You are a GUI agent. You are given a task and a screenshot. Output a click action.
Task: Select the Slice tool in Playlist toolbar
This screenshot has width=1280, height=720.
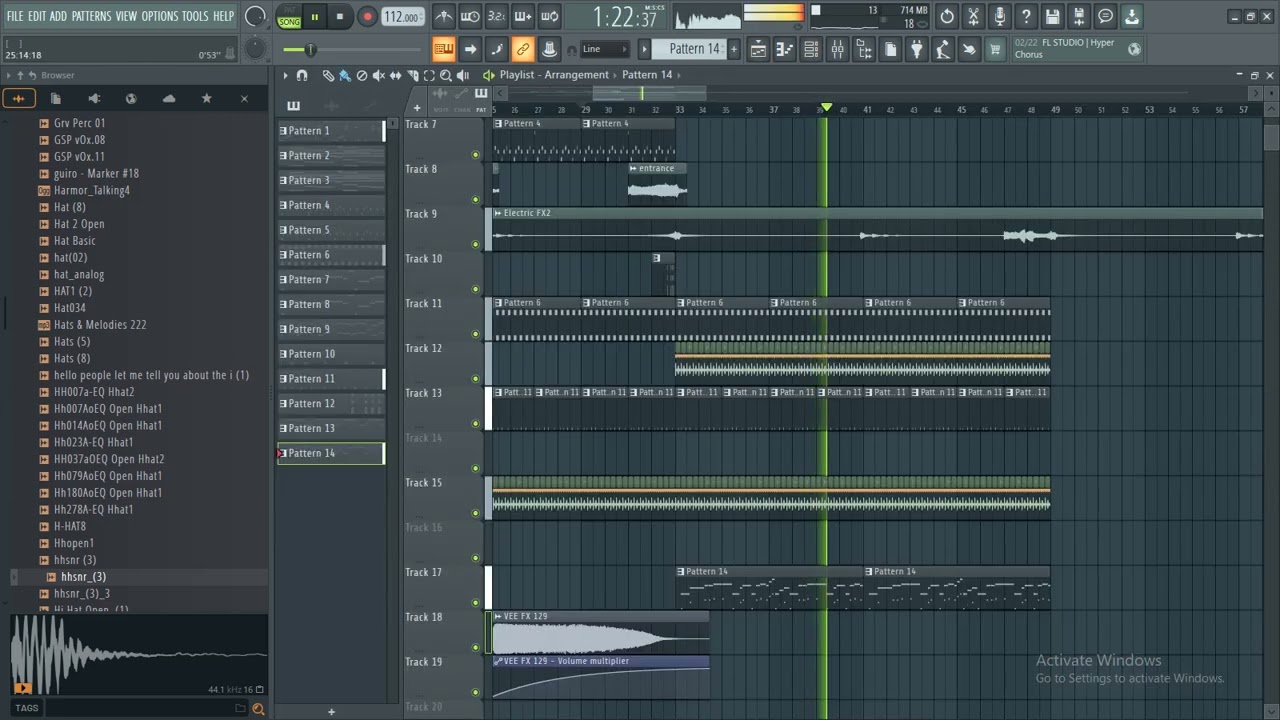click(413, 75)
